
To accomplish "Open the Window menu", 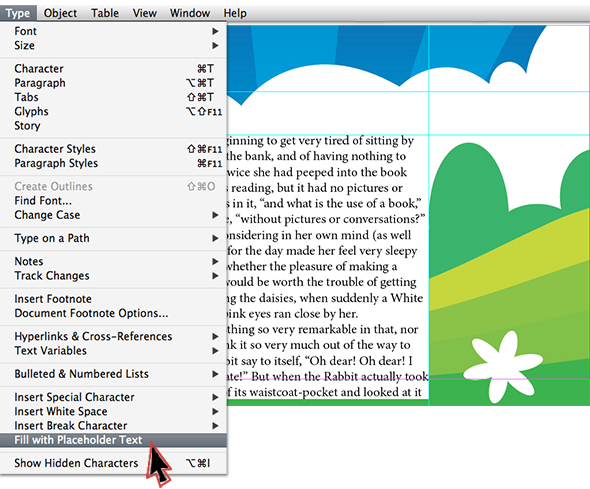I will (x=190, y=13).
